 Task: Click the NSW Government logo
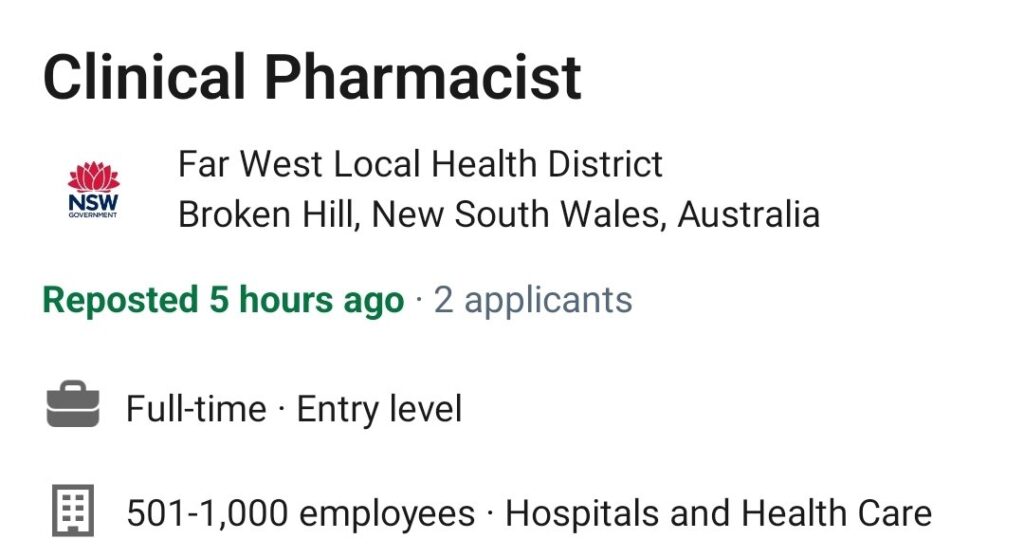point(93,189)
